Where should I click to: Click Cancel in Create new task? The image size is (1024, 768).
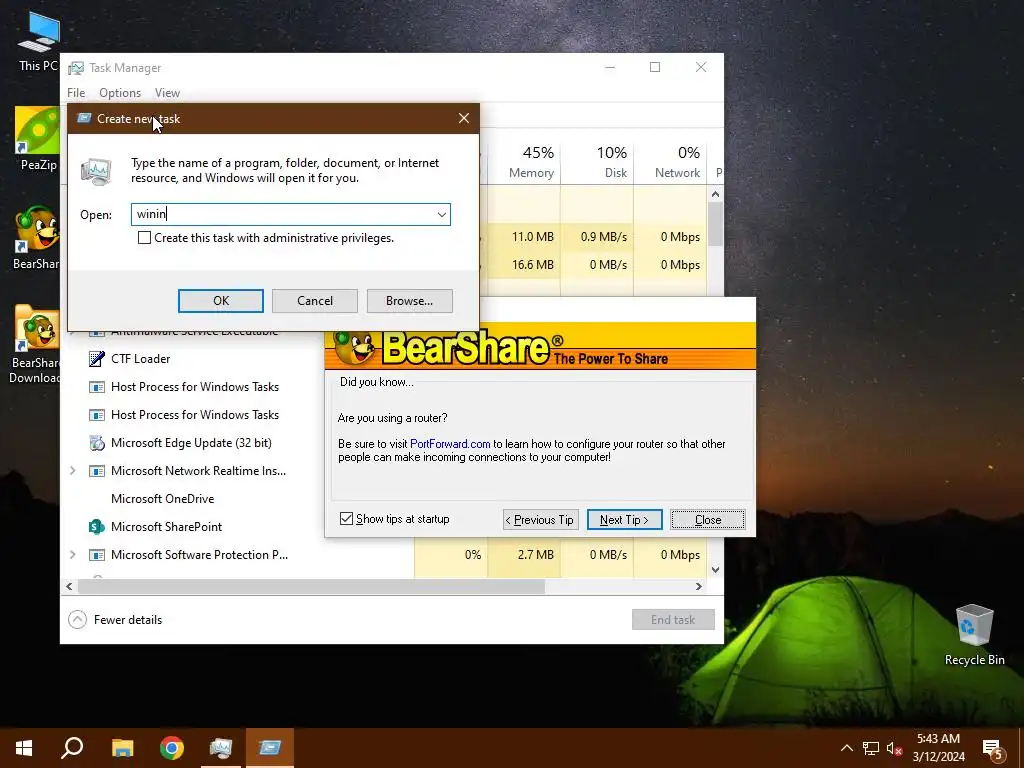[315, 300]
